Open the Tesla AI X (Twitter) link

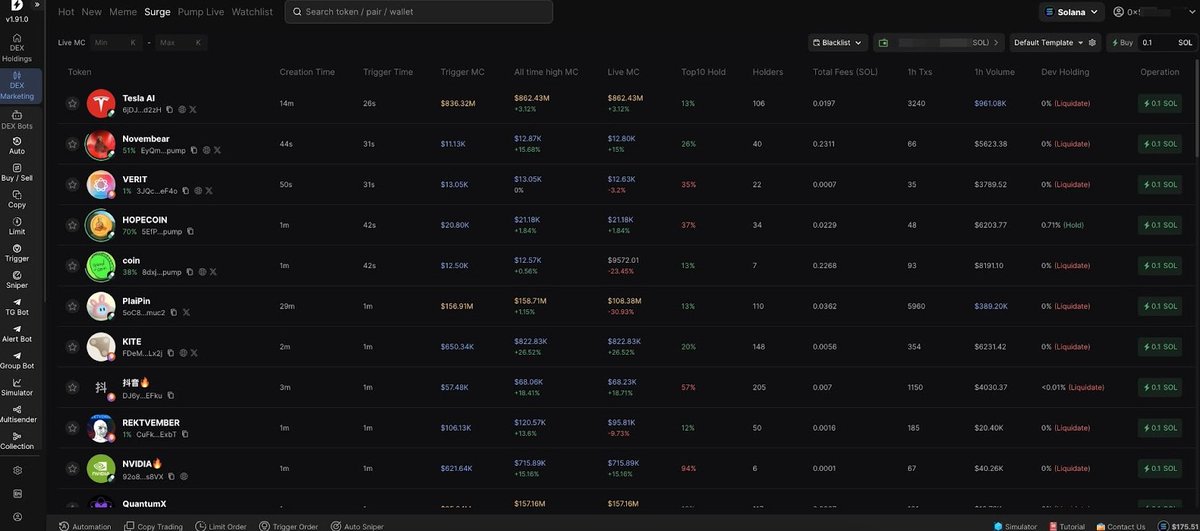click(193, 109)
